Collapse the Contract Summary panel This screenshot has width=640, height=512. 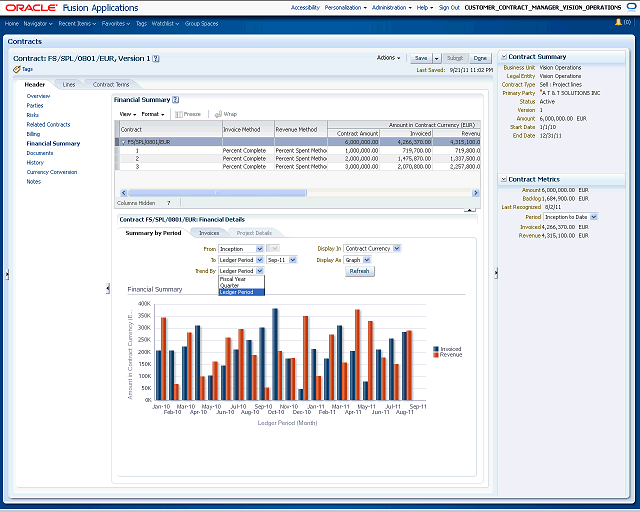(x=504, y=57)
